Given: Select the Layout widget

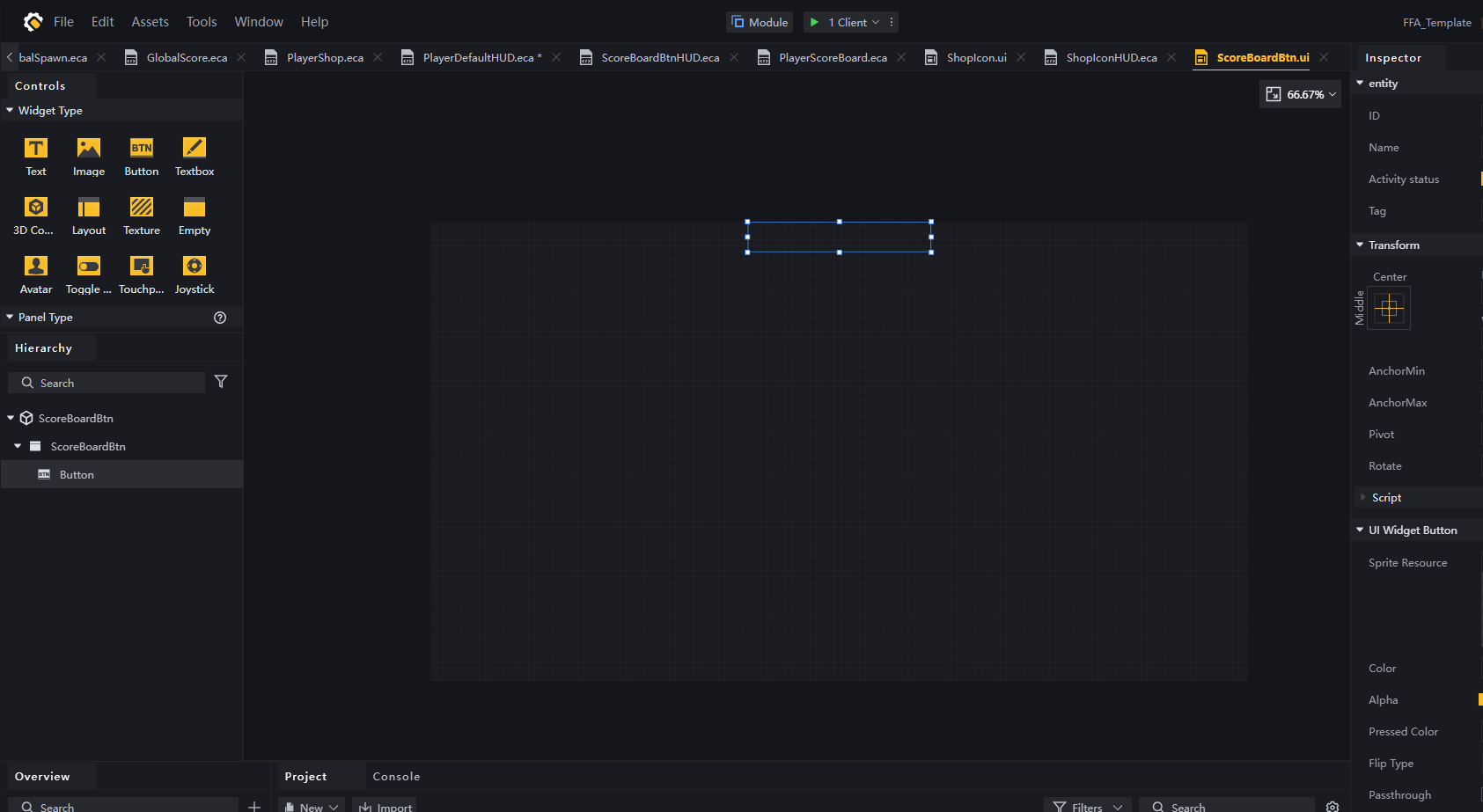Looking at the screenshot, I should click(89, 216).
